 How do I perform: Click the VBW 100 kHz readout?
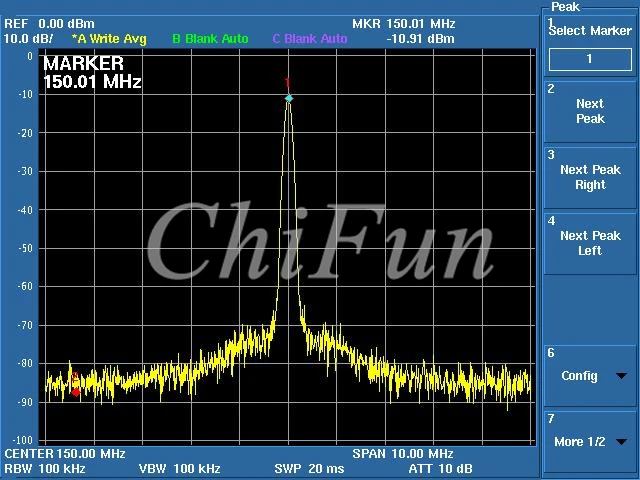pos(180,469)
